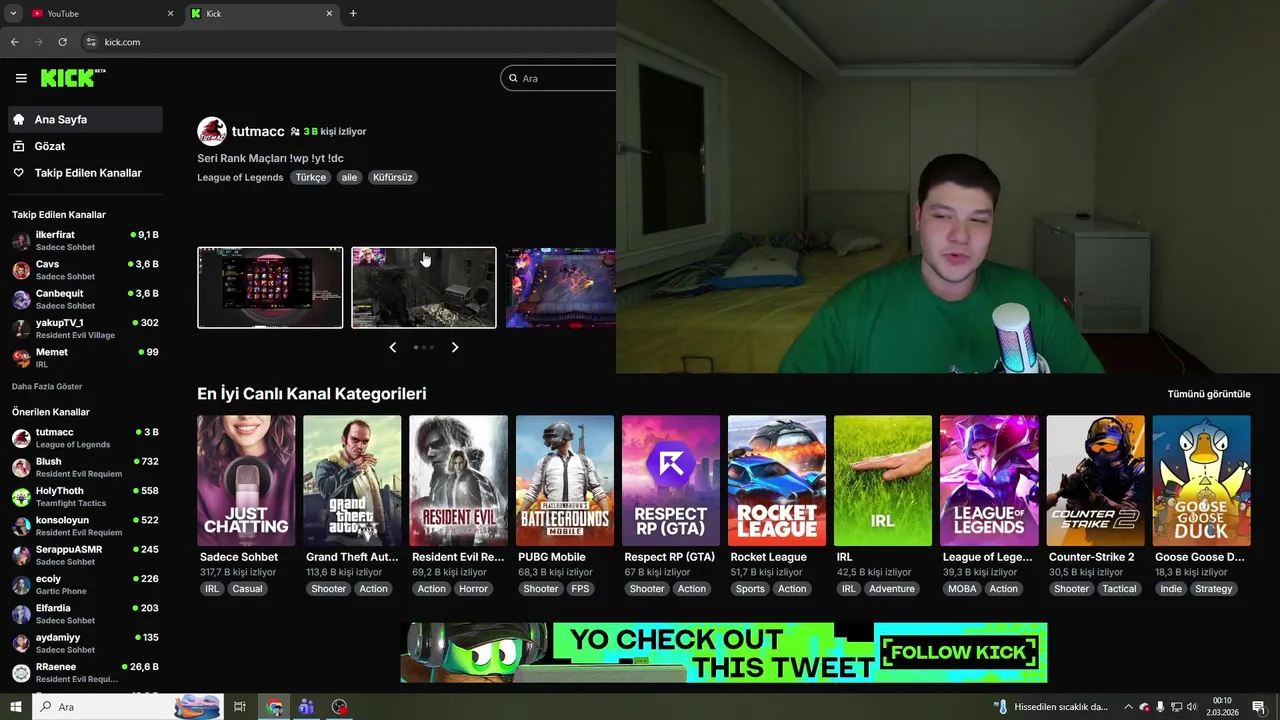The width and height of the screenshot is (1280, 720).
Task: Open Memet followed channel
Action: [x=85, y=358]
